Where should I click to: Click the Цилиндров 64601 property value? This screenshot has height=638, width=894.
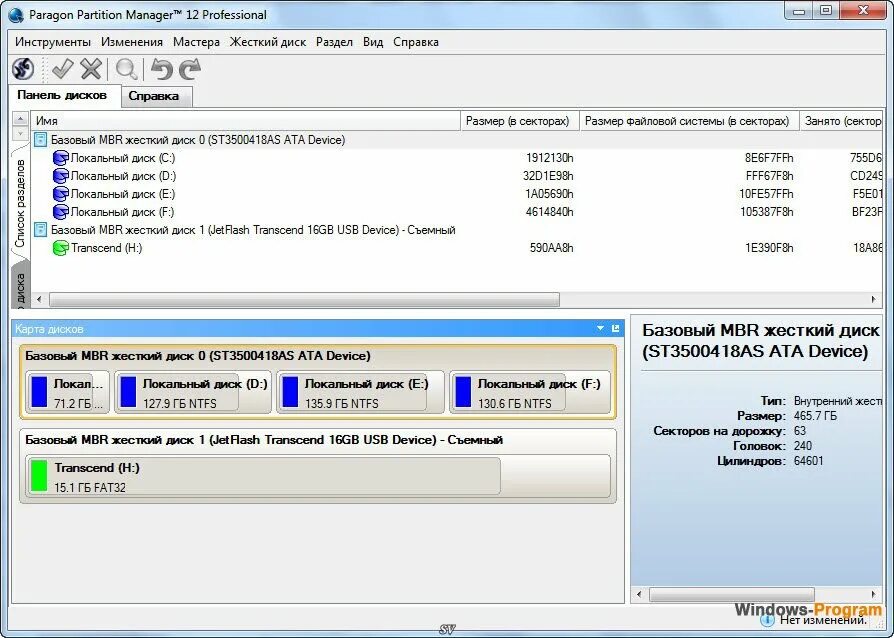pyautogui.click(x=808, y=461)
